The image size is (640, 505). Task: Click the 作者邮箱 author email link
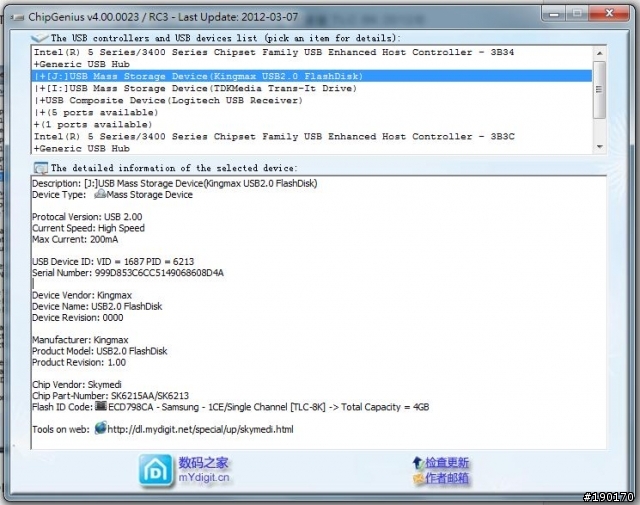(x=447, y=478)
